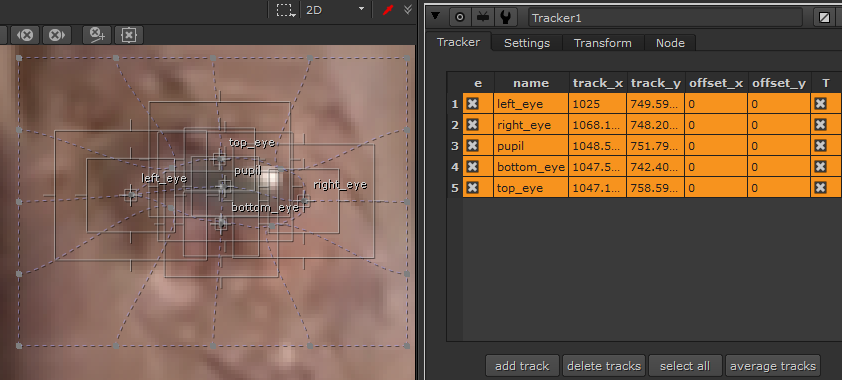The image size is (842, 380).
Task: Click the average tracks button
Action: (x=773, y=366)
